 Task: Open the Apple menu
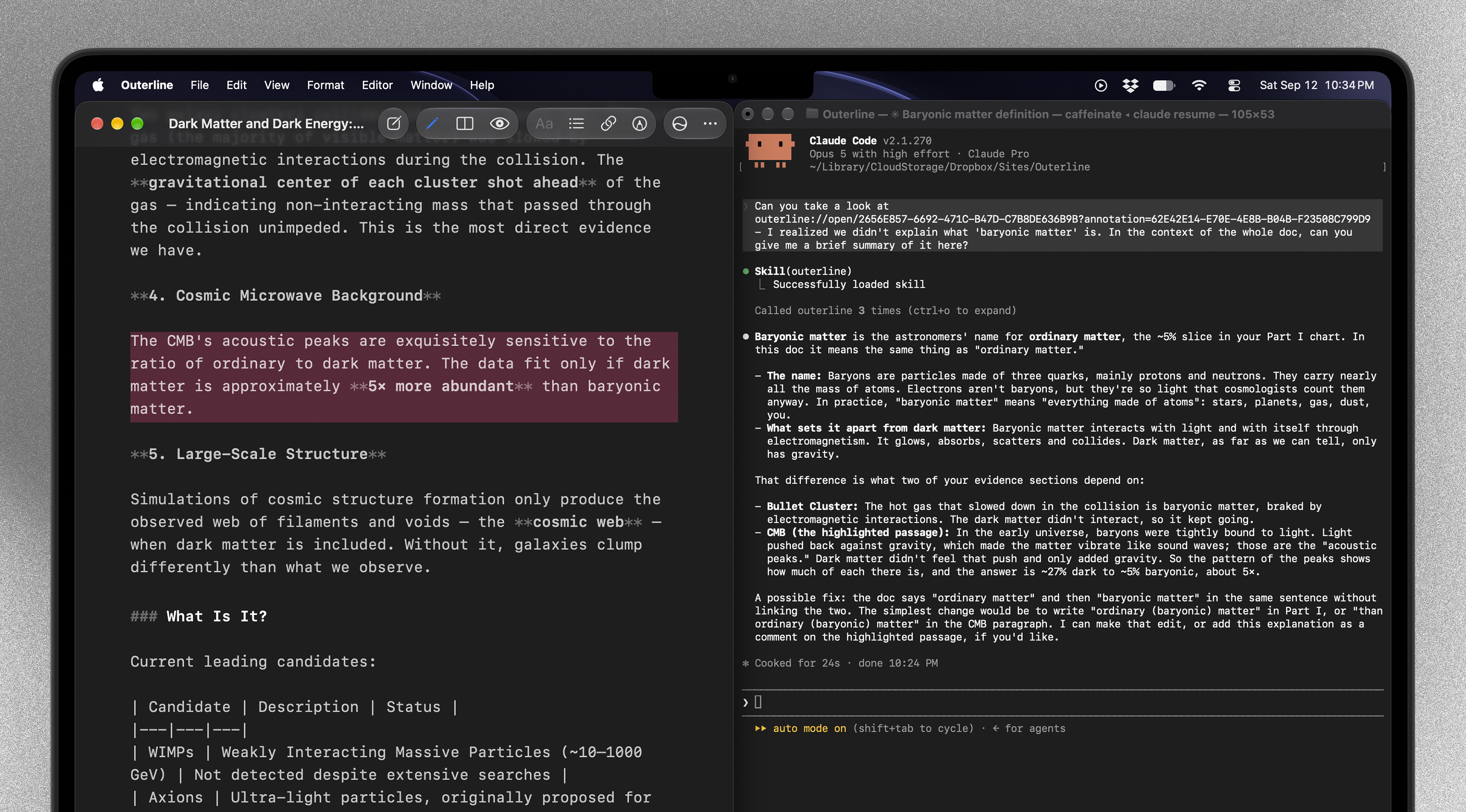click(x=98, y=85)
